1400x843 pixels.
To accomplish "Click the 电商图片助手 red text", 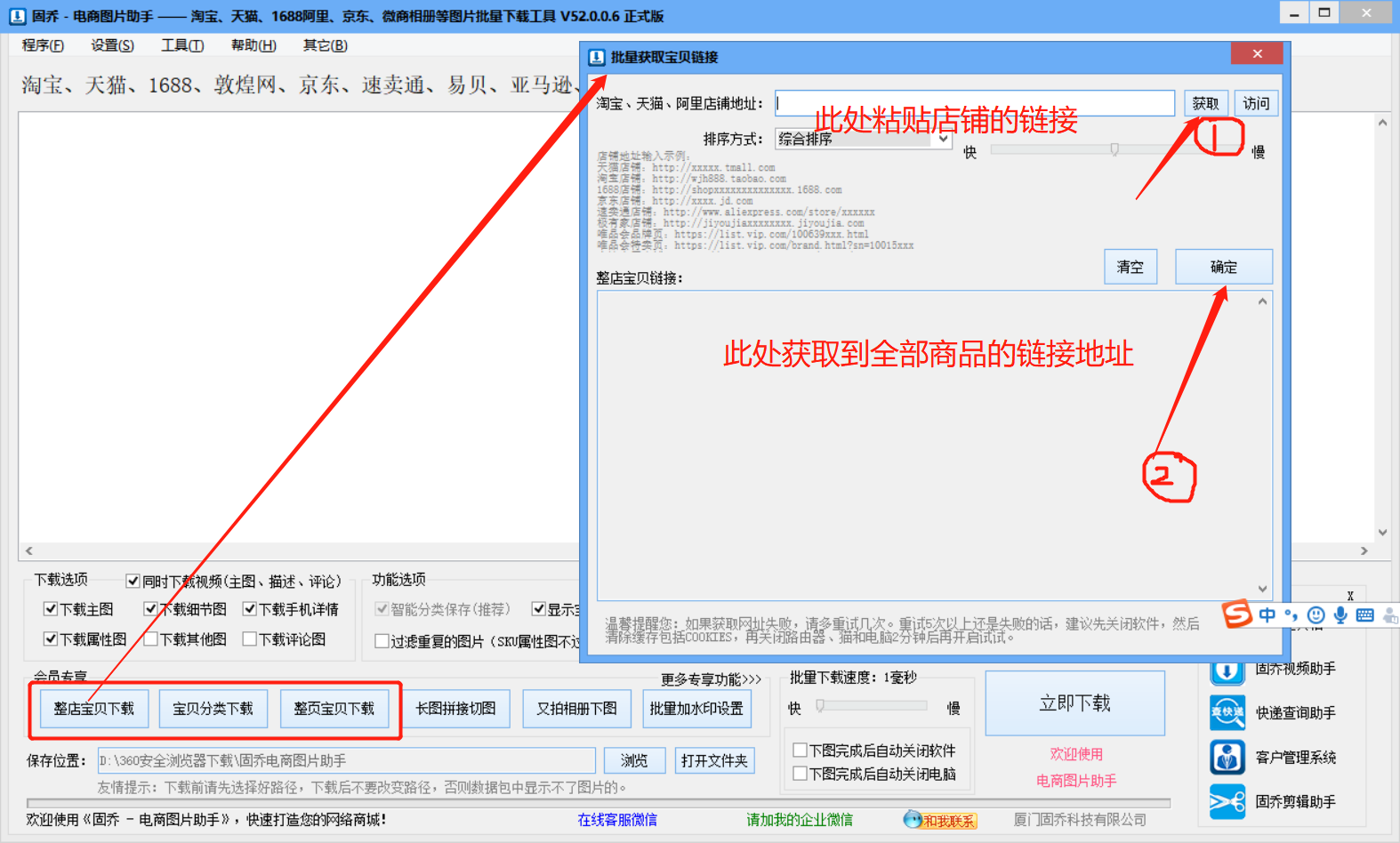I will (x=1076, y=781).
